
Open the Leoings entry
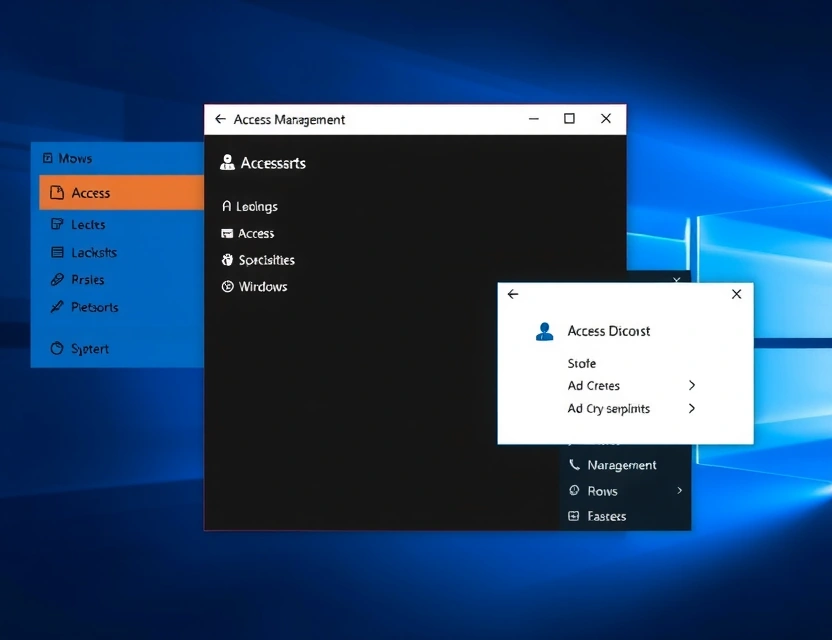click(257, 206)
